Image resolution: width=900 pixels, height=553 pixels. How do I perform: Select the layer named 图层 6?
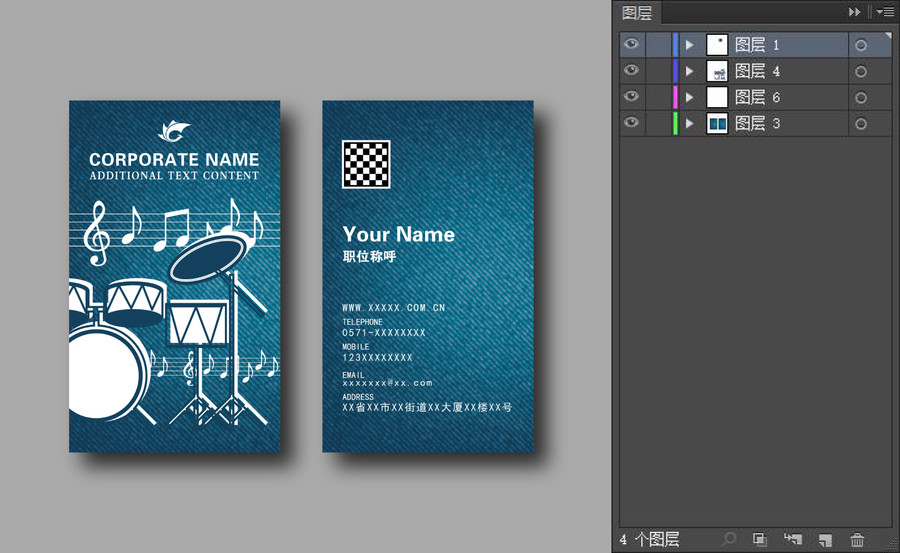[x=757, y=97]
